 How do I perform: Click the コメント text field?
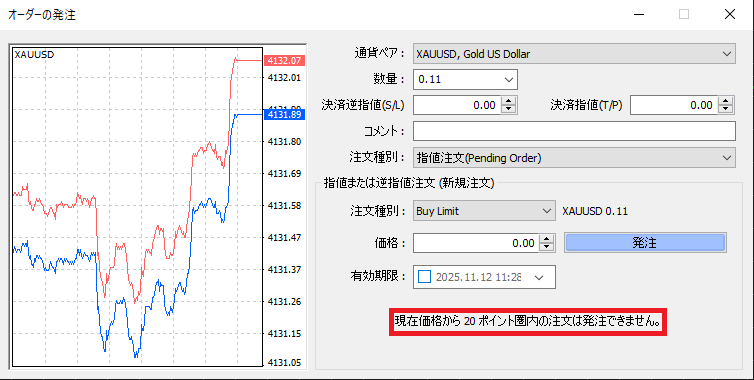[574, 131]
